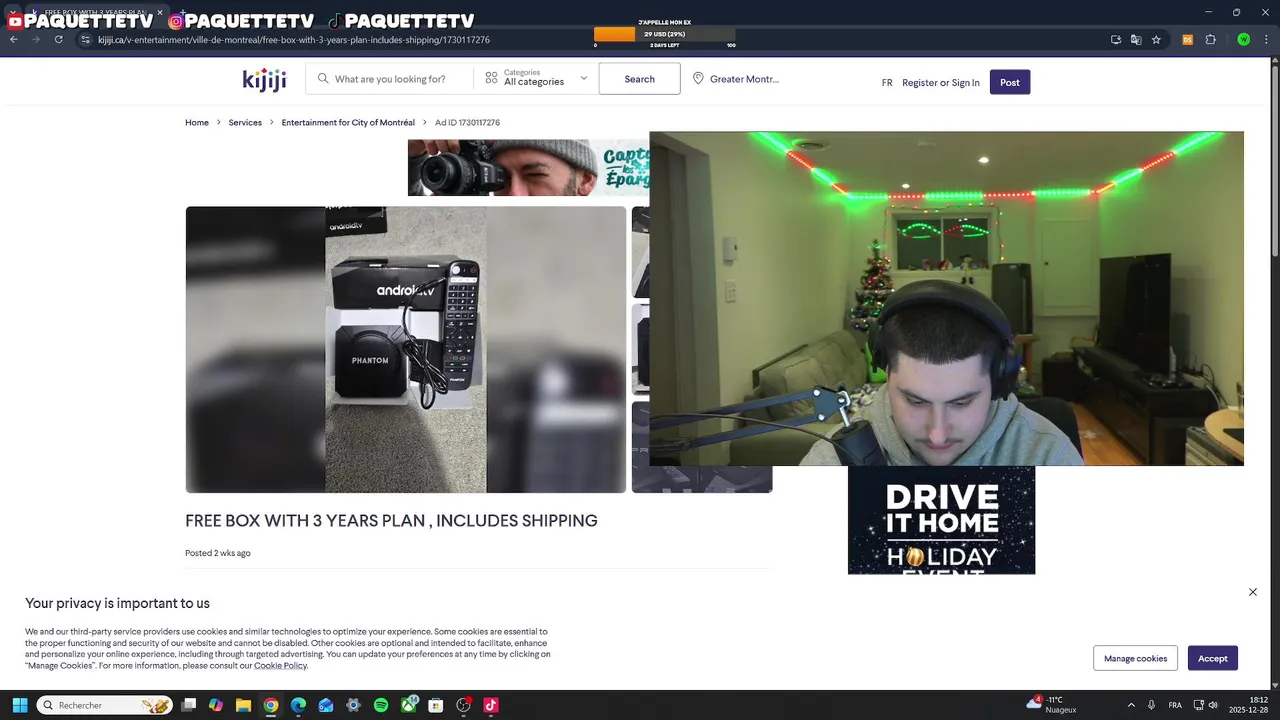
Task: Change location Greater Montréal
Action: click(736, 79)
